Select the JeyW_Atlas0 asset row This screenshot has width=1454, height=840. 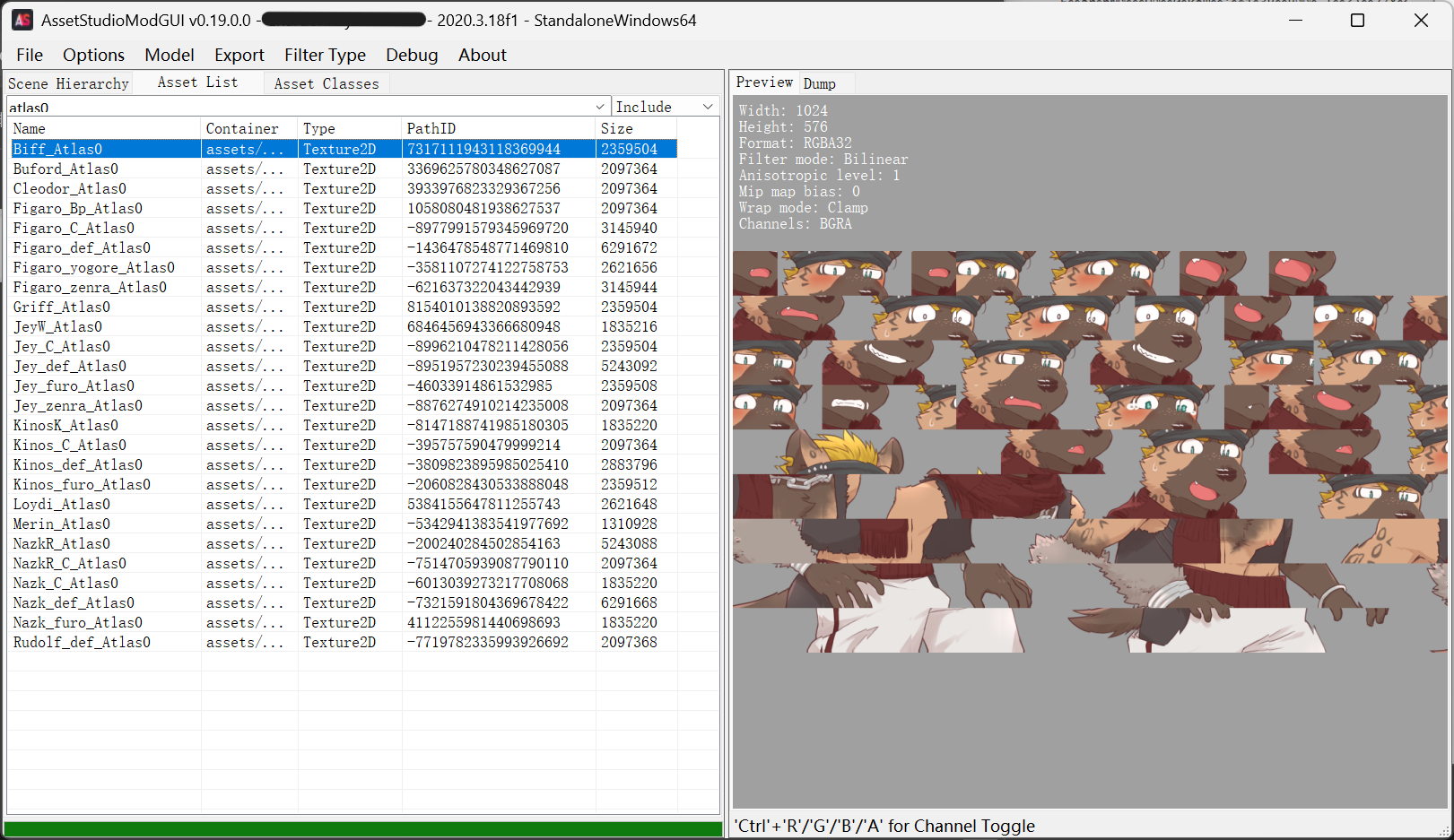point(344,326)
